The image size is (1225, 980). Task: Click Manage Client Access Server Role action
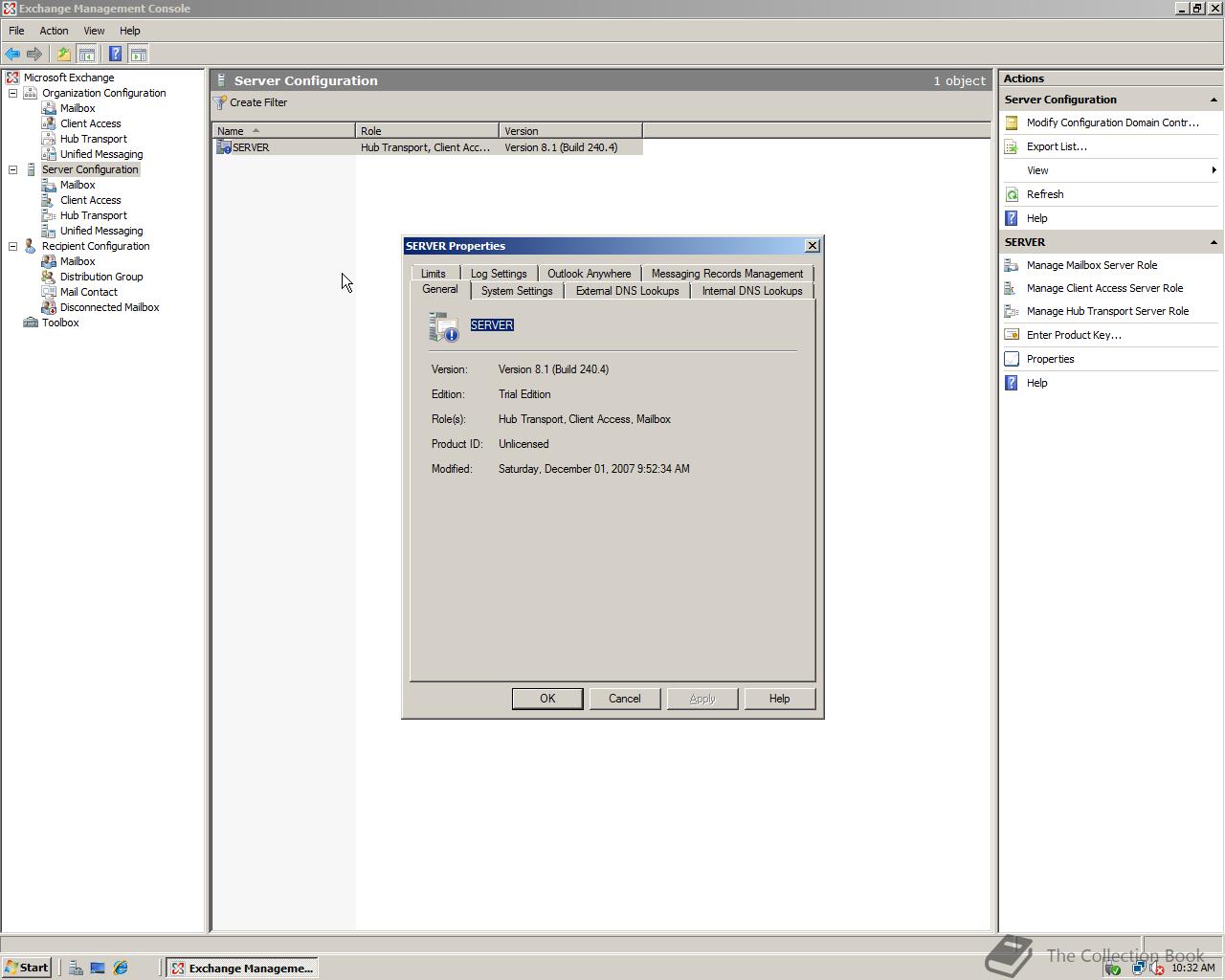point(1104,288)
